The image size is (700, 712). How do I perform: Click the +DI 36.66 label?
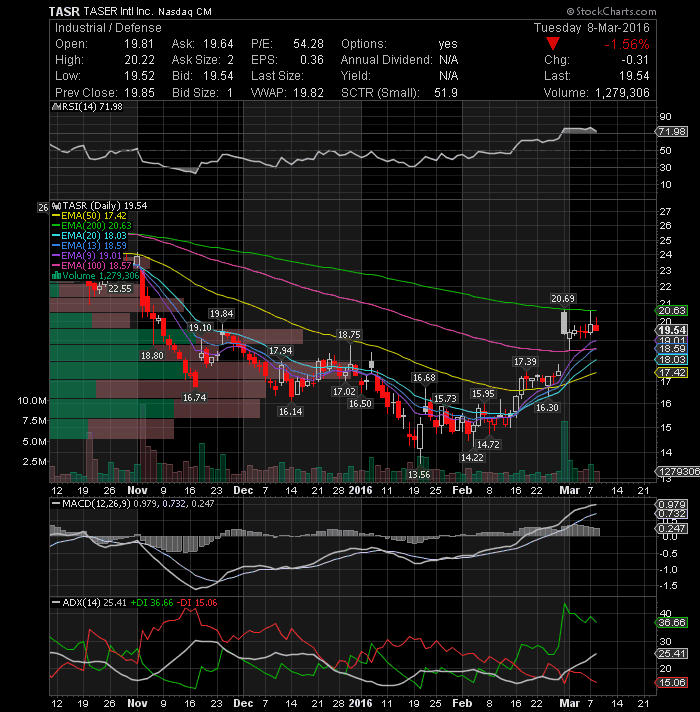pyautogui.click(x=152, y=603)
